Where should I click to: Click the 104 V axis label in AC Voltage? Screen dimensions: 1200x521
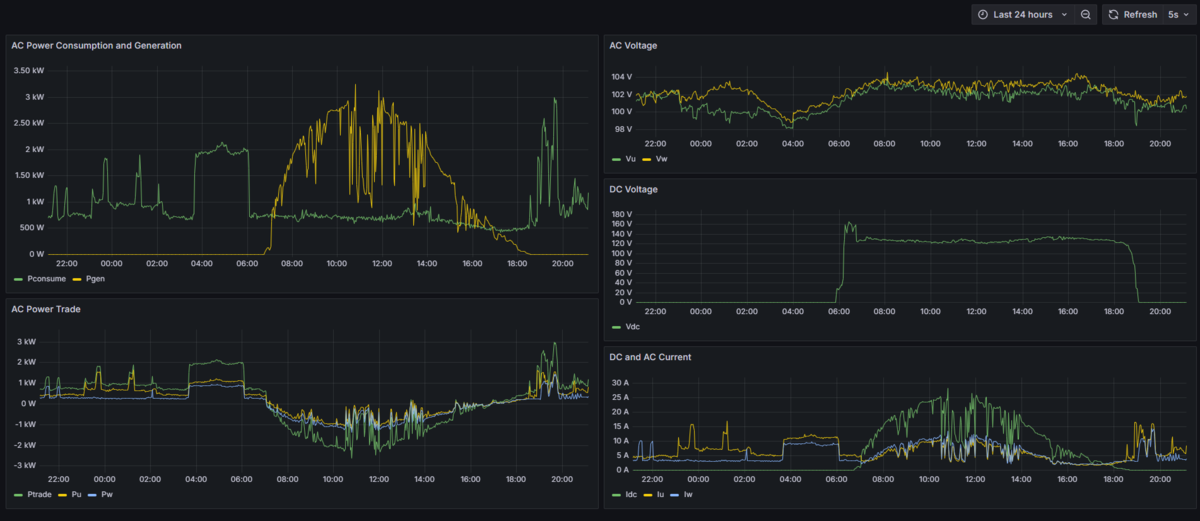[x=623, y=77]
